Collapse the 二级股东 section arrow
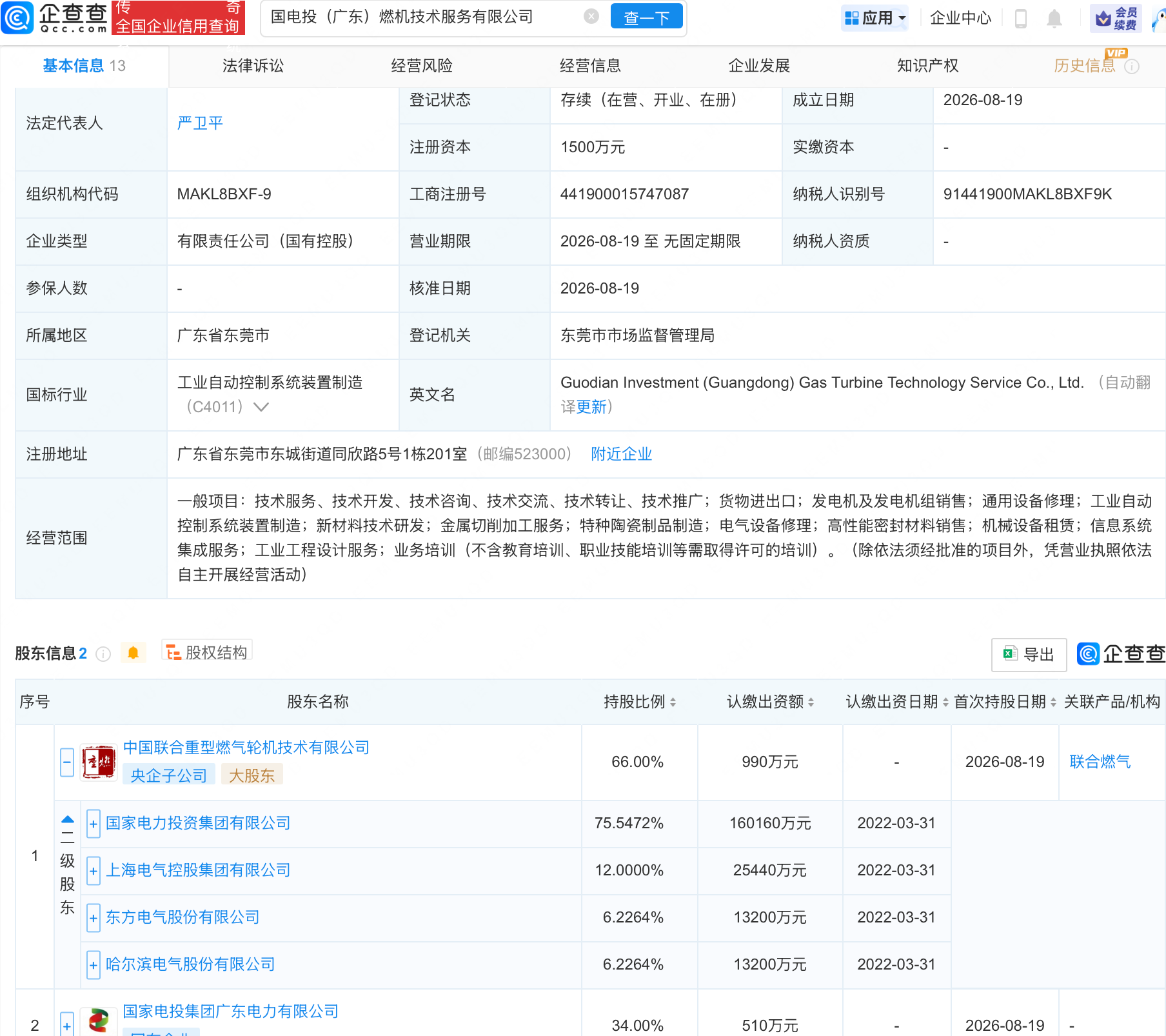This screenshot has height=1036, width=1166. 67,820
